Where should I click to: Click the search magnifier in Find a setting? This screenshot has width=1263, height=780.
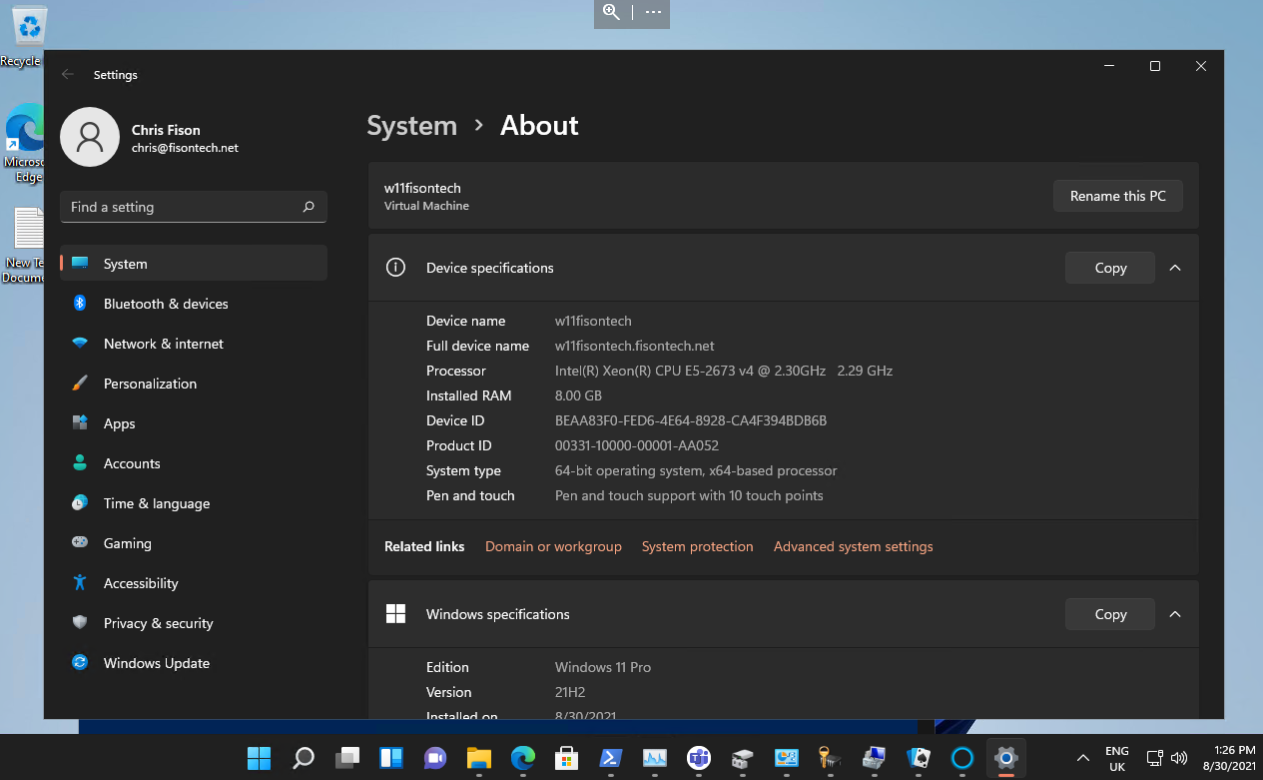click(309, 207)
